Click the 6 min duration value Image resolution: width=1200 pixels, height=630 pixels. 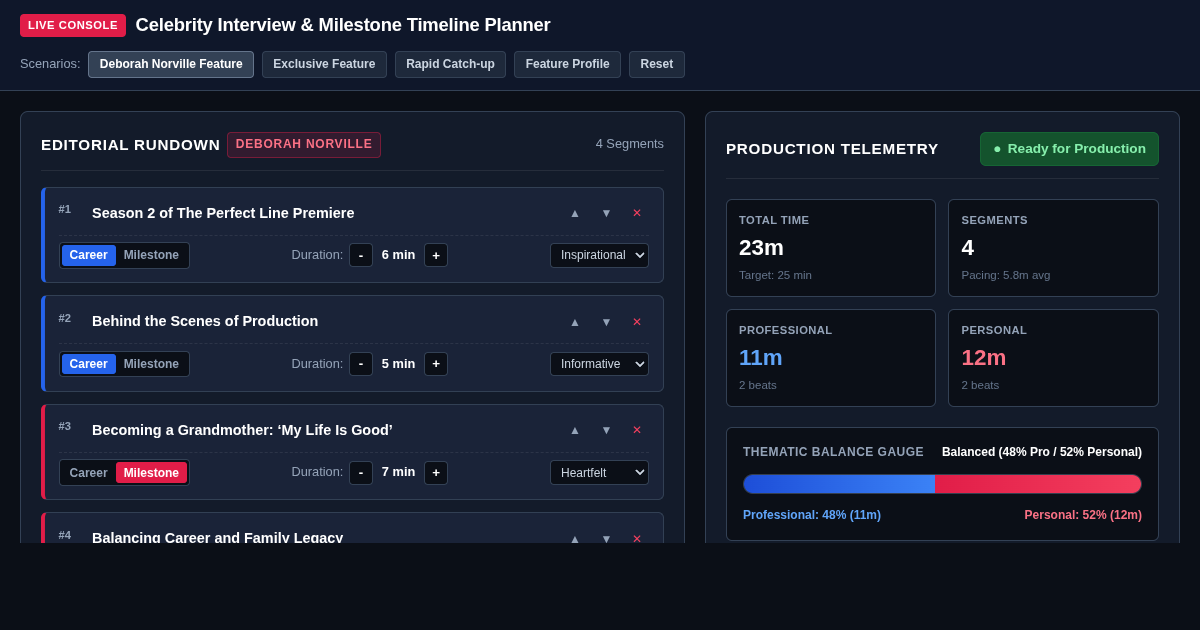(398, 255)
